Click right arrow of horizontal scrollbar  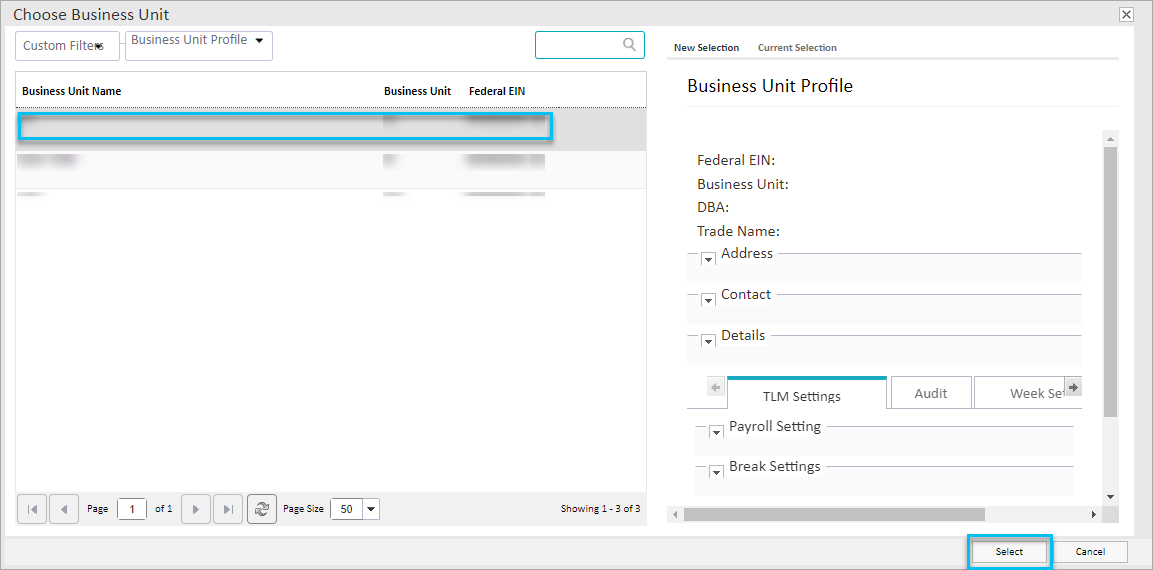click(x=1093, y=514)
